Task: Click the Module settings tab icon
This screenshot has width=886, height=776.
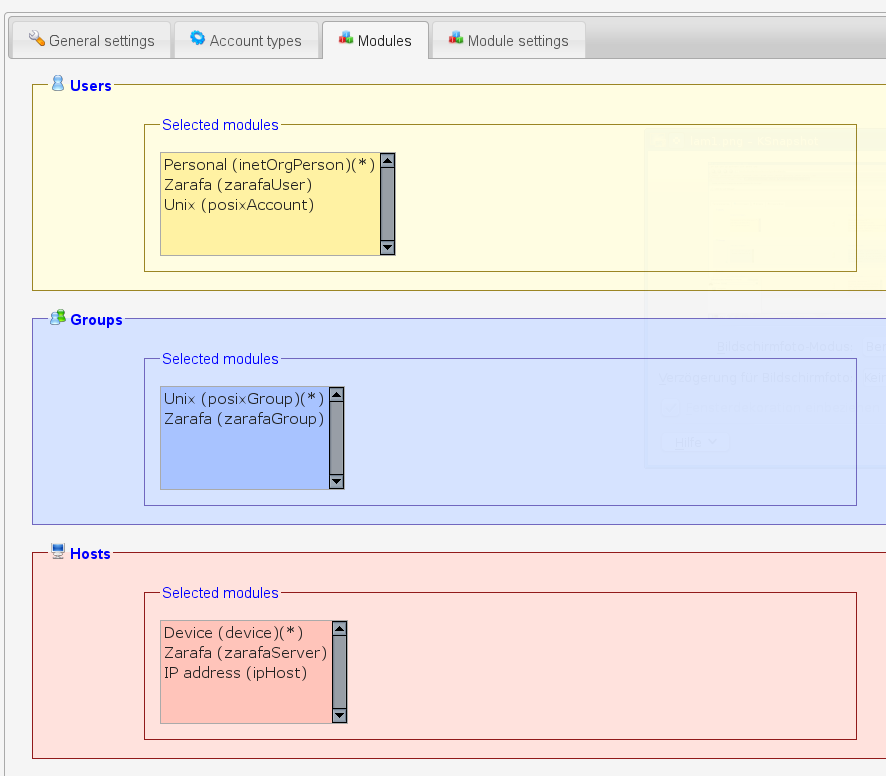Action: click(x=456, y=39)
